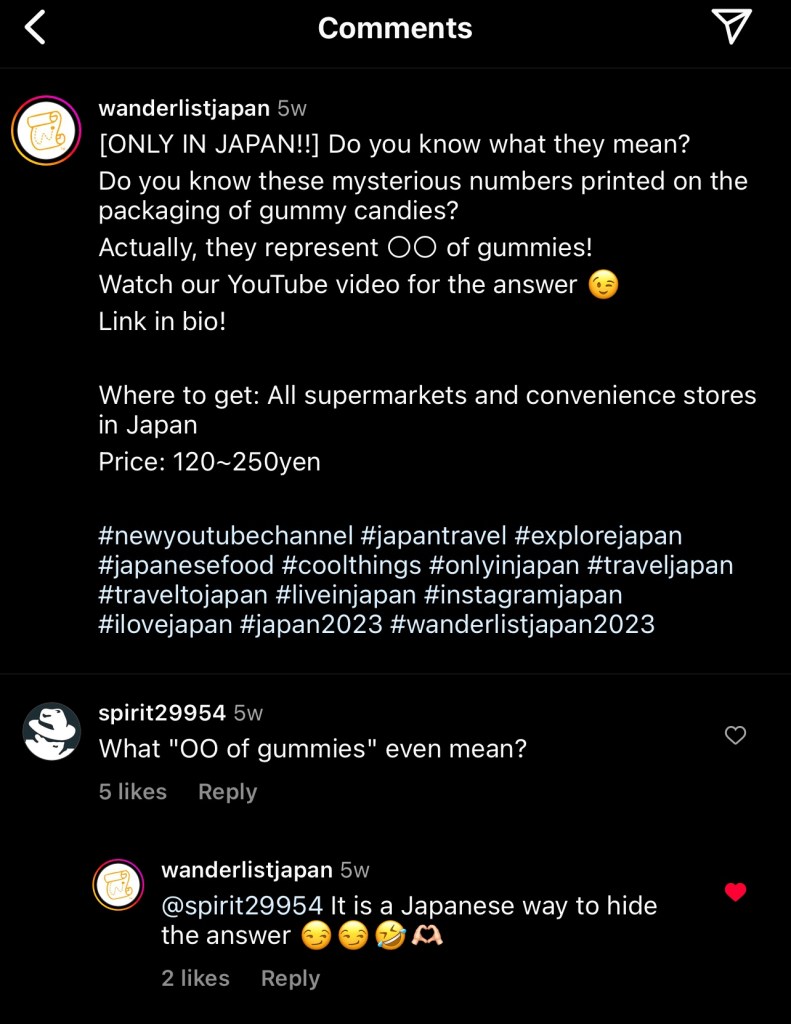The image size is (791, 1024).
Task: Go back using the left chevron arrow
Action: tap(35, 28)
